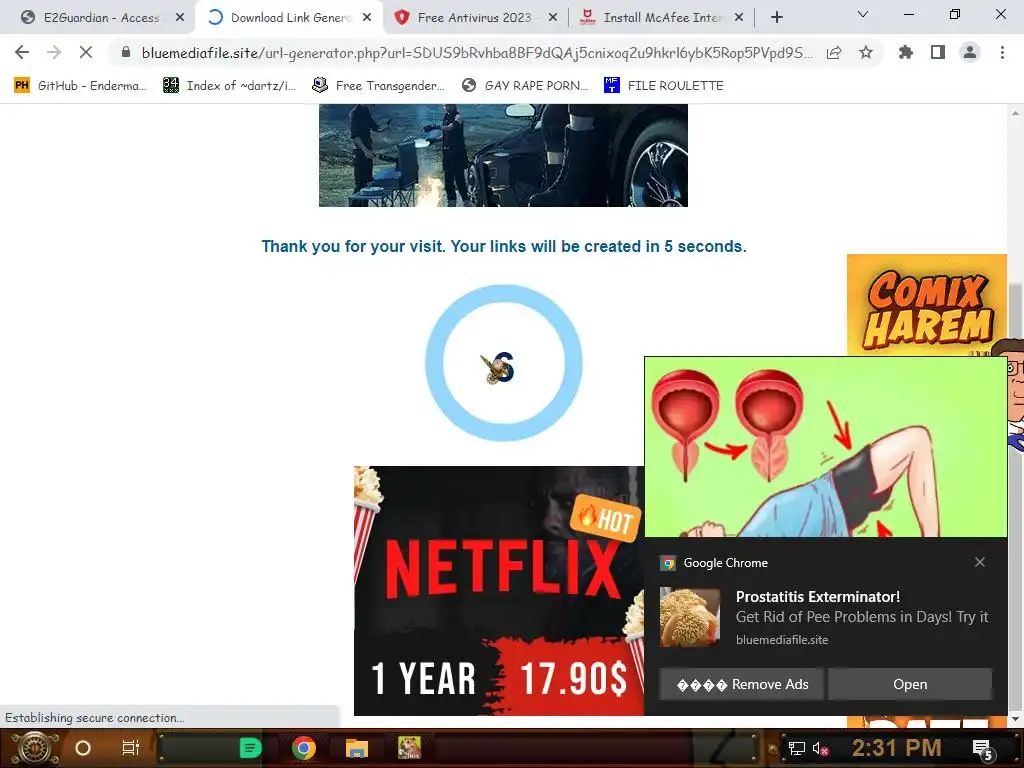Bookmark this page with the star icon
The width and height of the screenshot is (1024, 768).
[x=866, y=53]
